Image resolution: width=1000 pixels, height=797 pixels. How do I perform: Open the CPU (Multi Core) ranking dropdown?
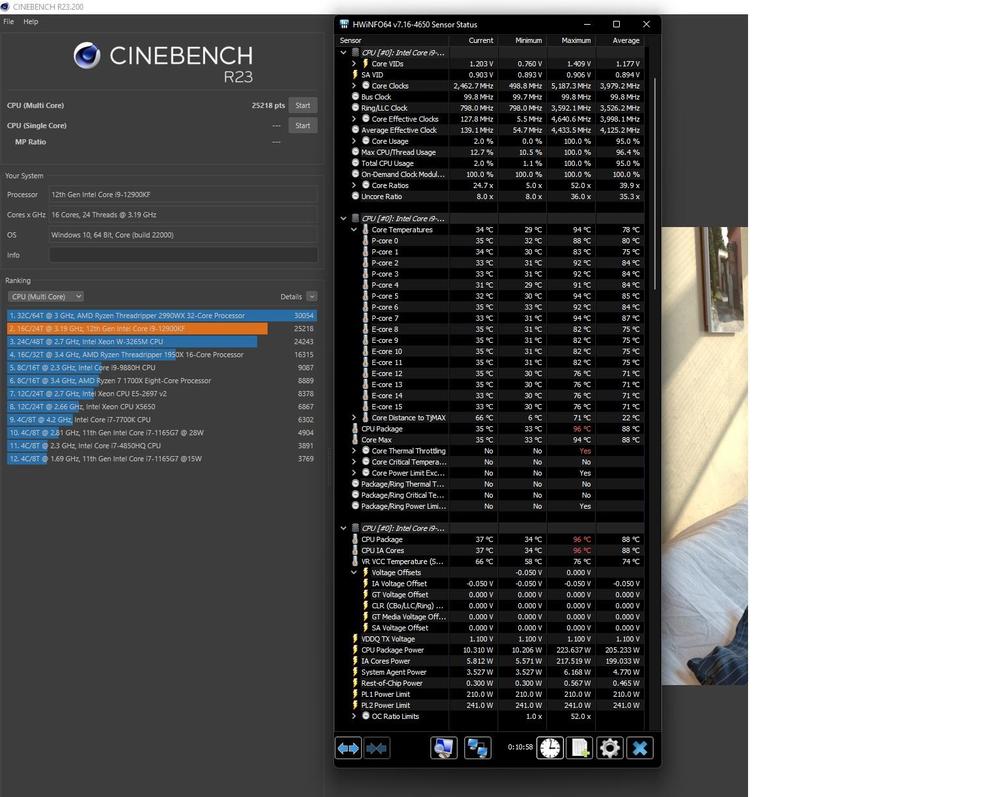point(45,297)
